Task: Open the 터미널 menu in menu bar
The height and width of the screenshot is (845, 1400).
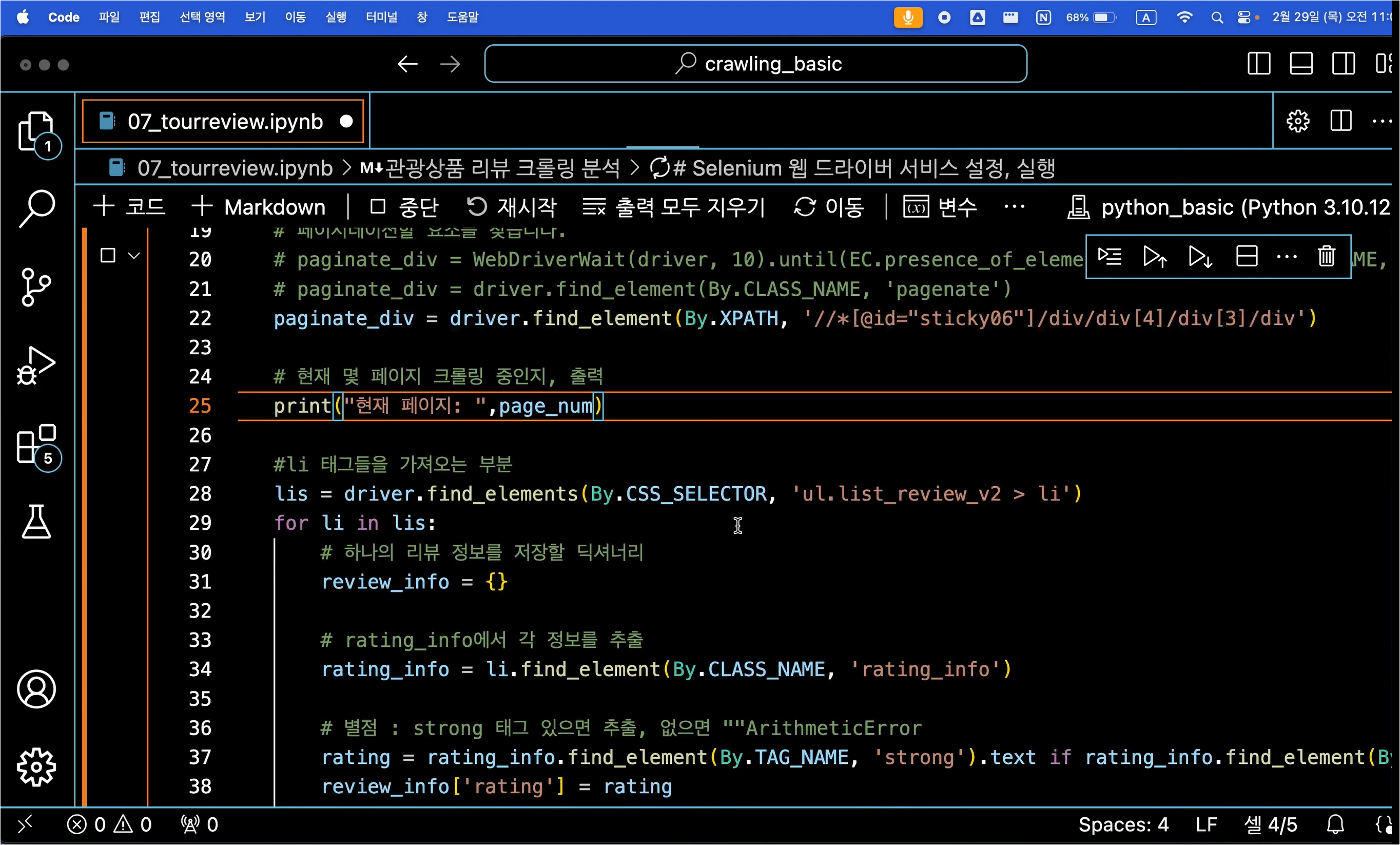Action: click(x=381, y=17)
